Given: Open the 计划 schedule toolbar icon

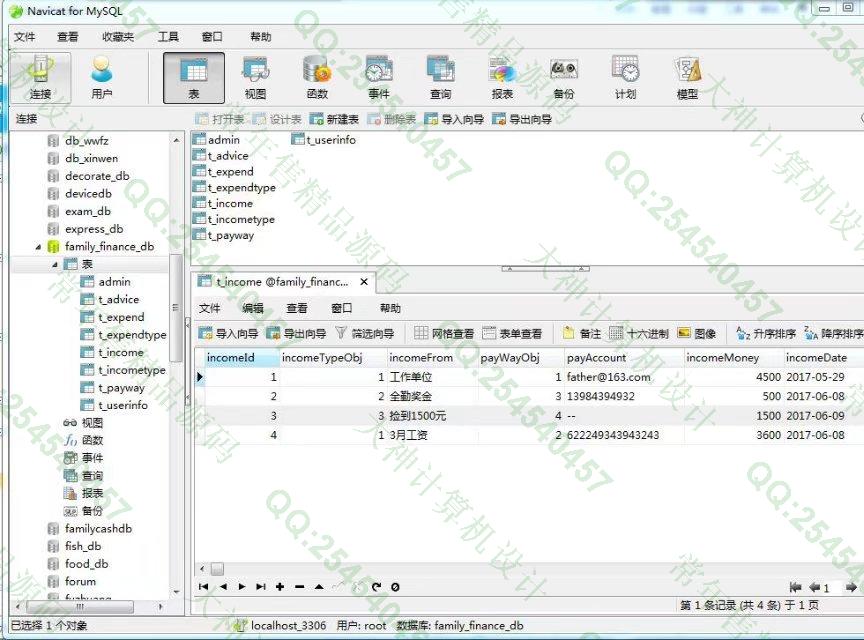Looking at the screenshot, I should [625, 78].
